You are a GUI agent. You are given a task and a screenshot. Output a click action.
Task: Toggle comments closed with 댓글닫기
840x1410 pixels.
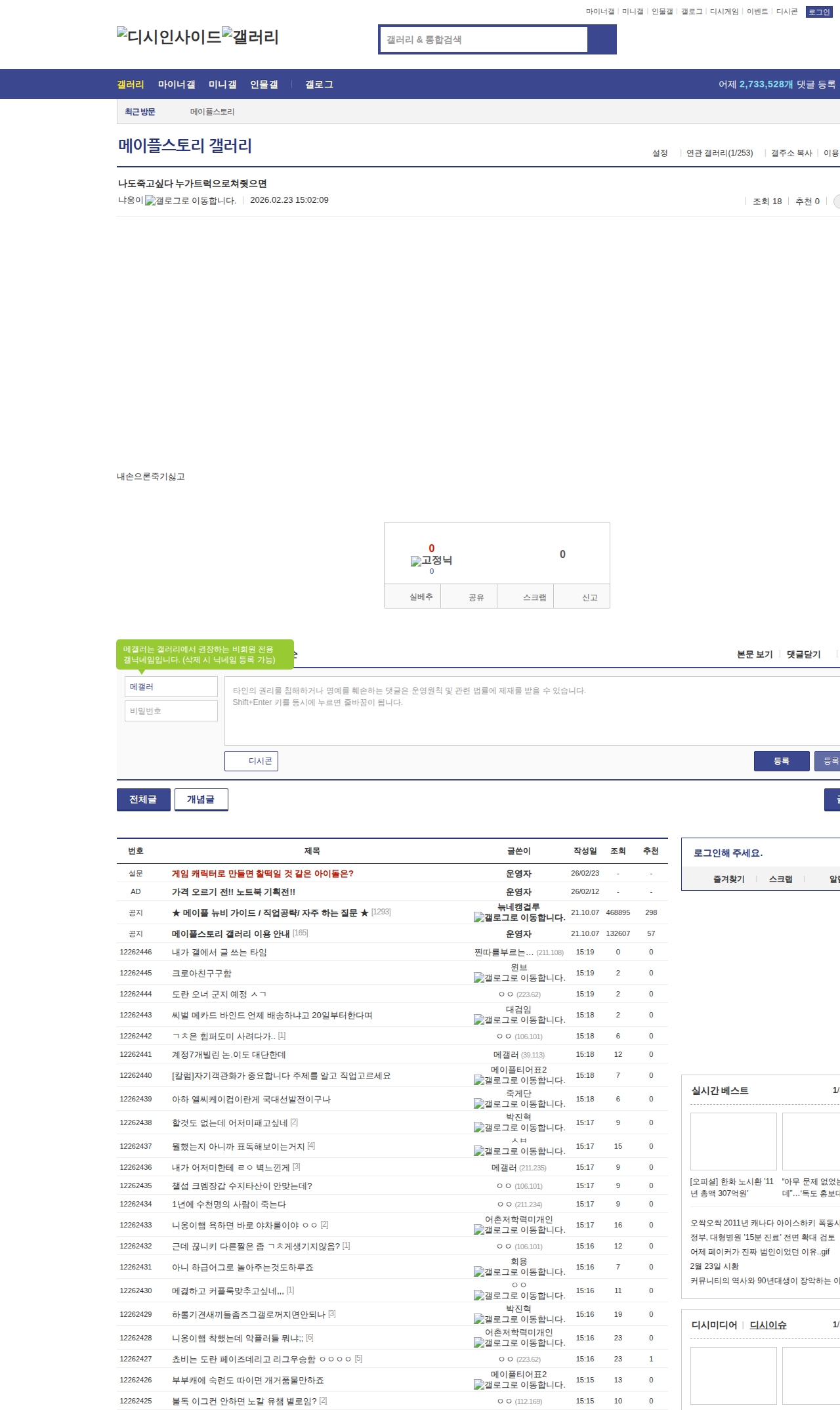803,654
